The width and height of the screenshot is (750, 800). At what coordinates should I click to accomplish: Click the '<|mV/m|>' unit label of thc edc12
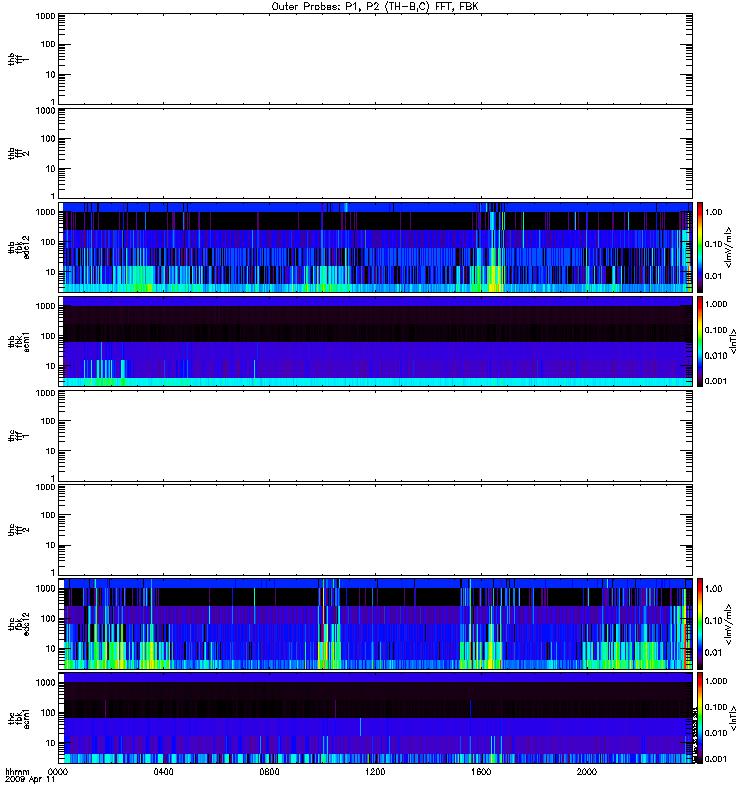(728, 624)
